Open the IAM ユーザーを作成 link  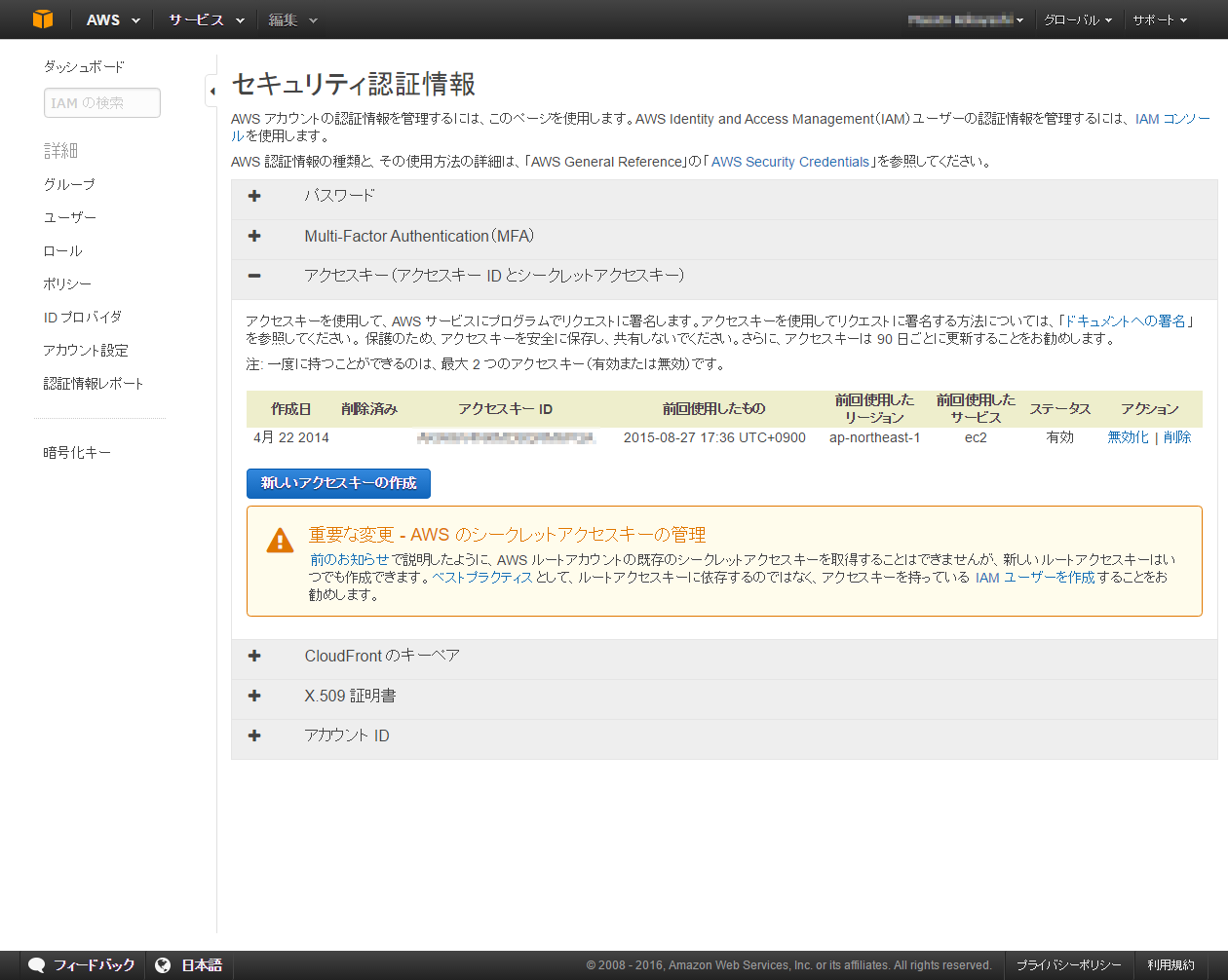[1035, 577]
